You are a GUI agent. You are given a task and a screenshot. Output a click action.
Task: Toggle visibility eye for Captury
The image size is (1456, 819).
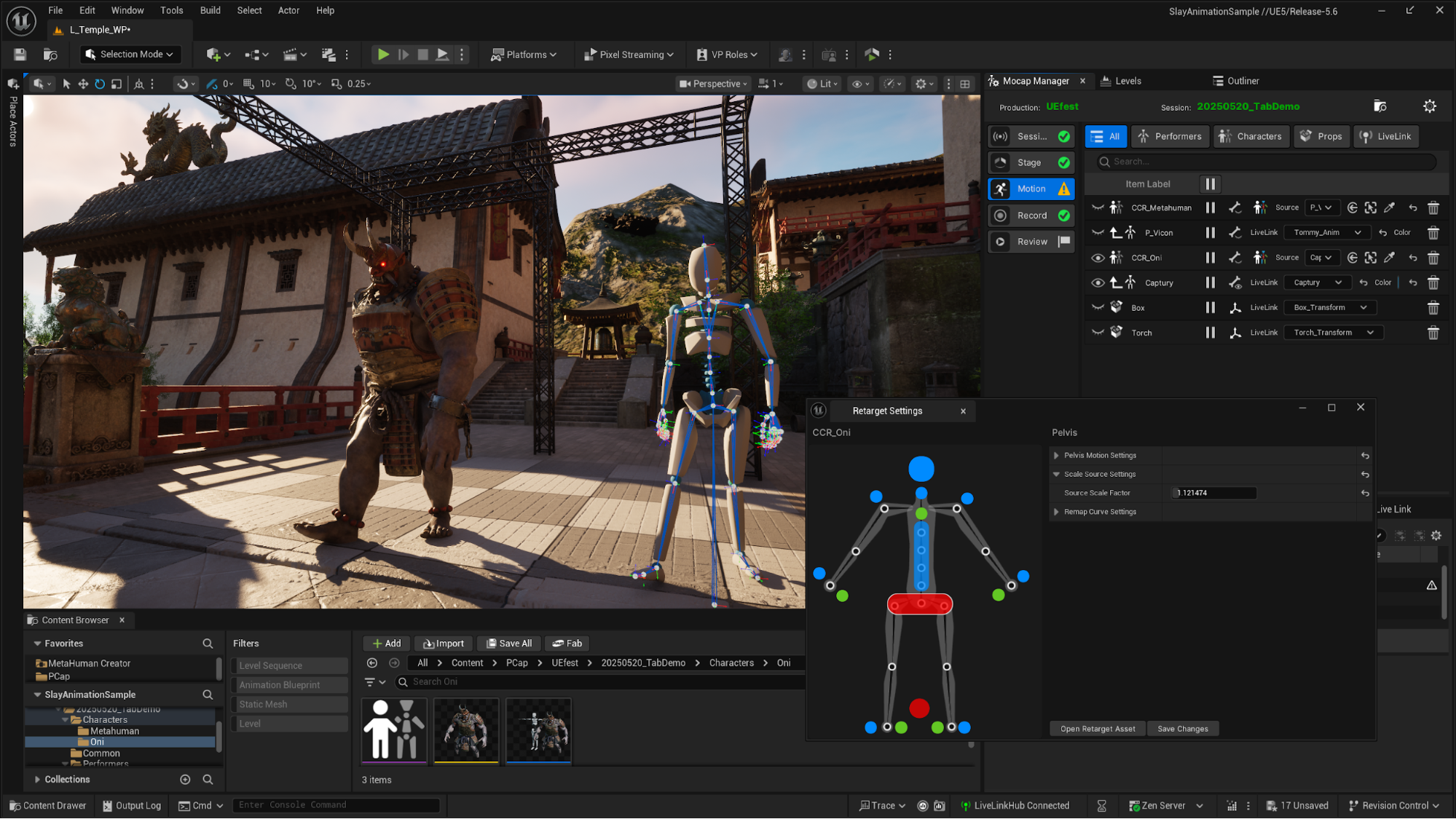(1098, 282)
